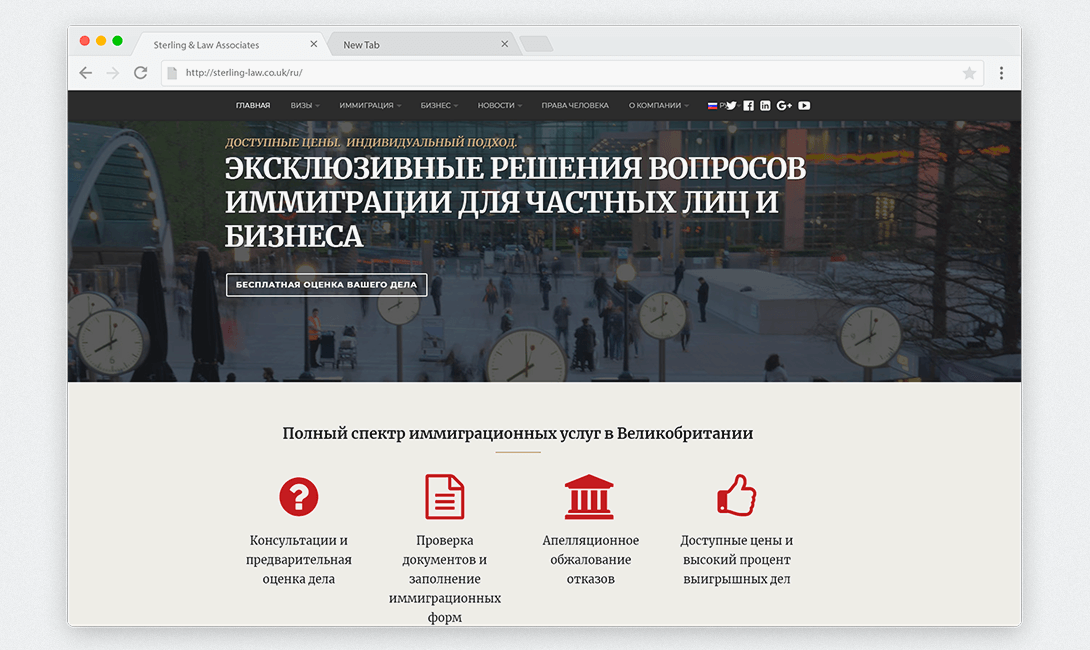Click the address bar URL field

(x=572, y=73)
